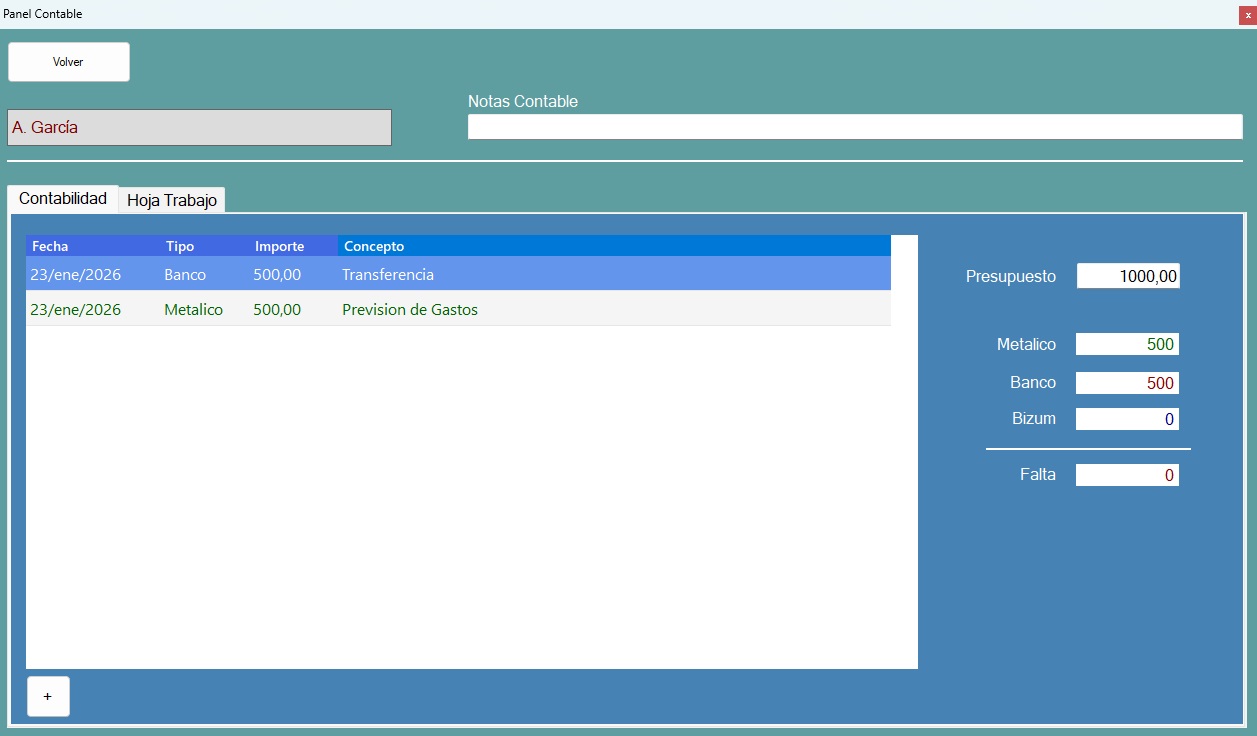
Task: Switch to the Hoja Trabajo tab
Action: pos(171,200)
